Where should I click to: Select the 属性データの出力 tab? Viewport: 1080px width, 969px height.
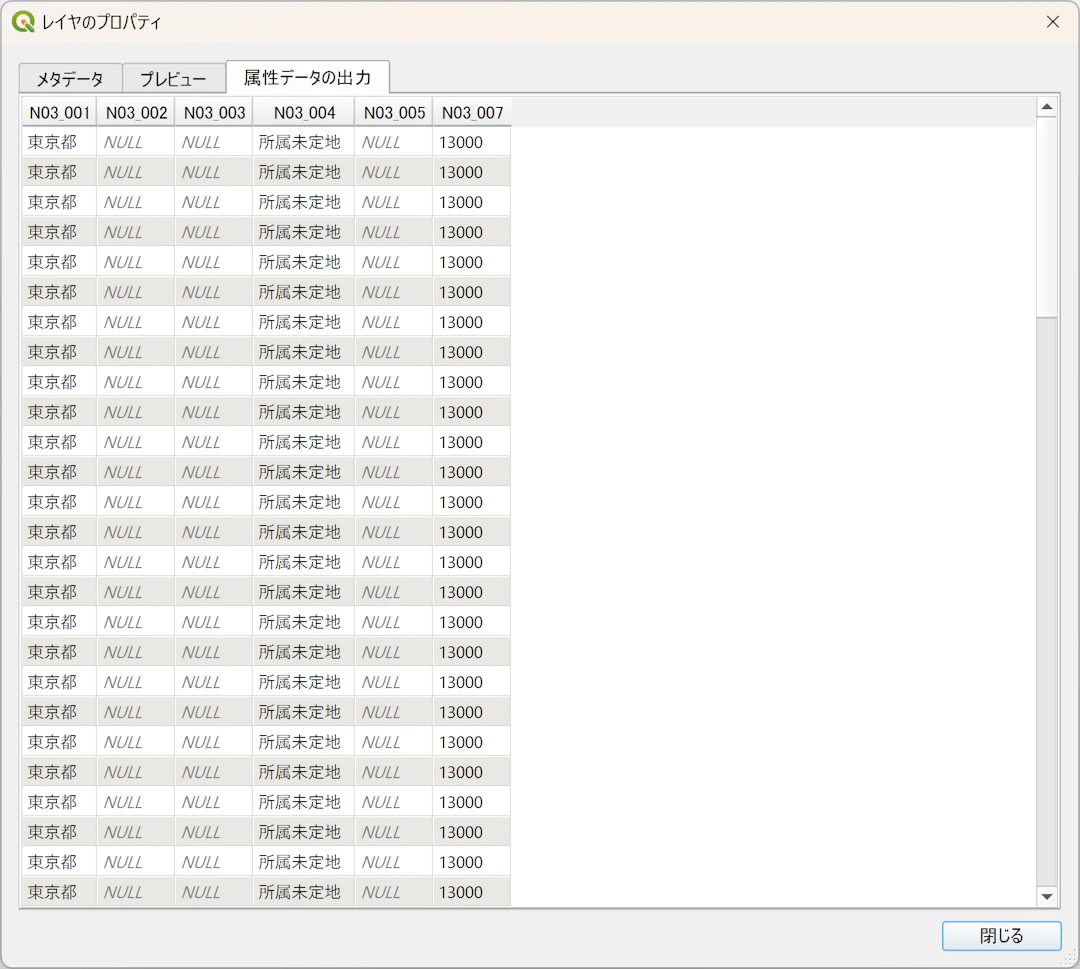308,77
